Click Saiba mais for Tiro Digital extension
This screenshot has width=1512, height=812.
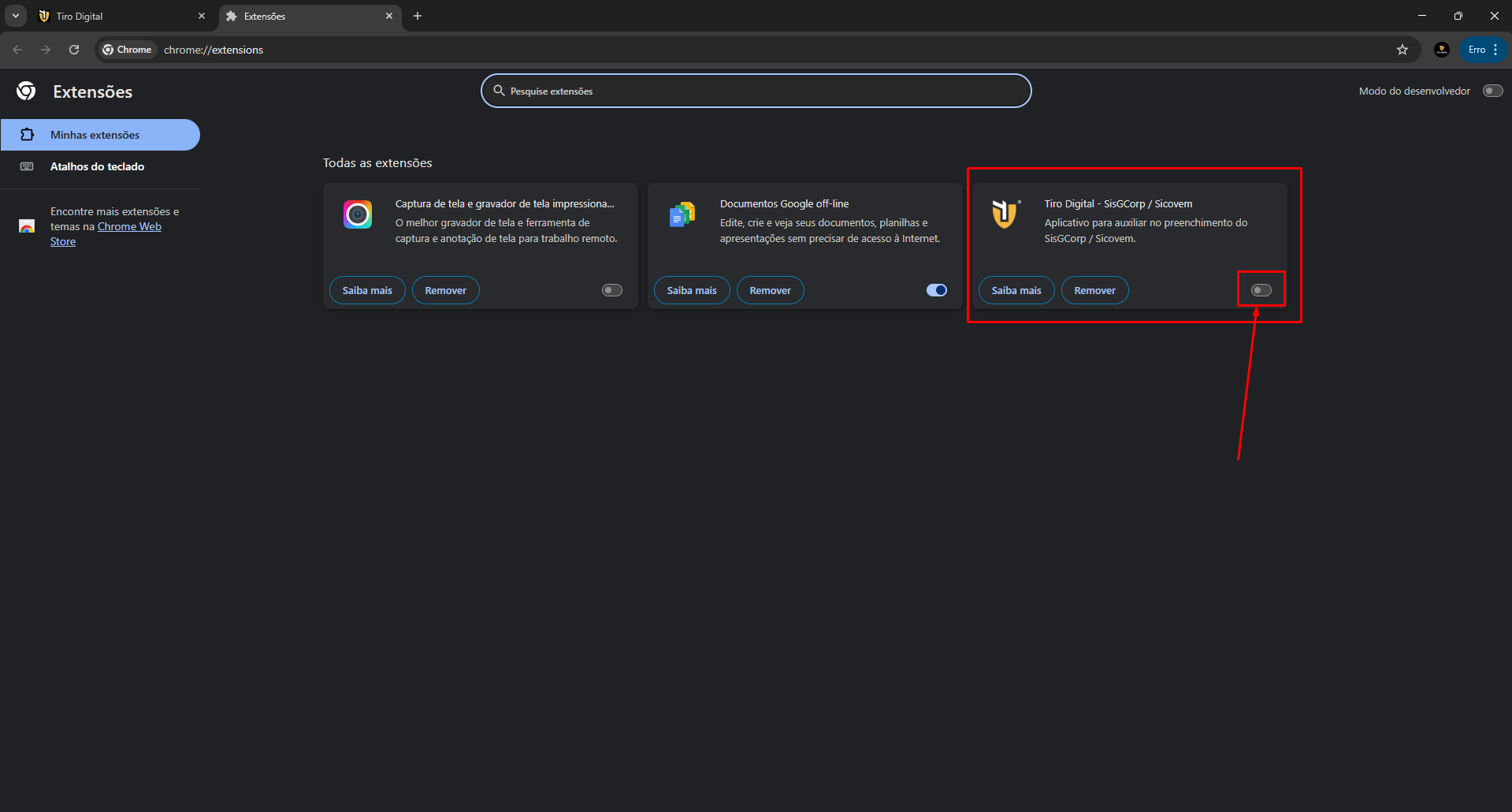[x=1016, y=290]
